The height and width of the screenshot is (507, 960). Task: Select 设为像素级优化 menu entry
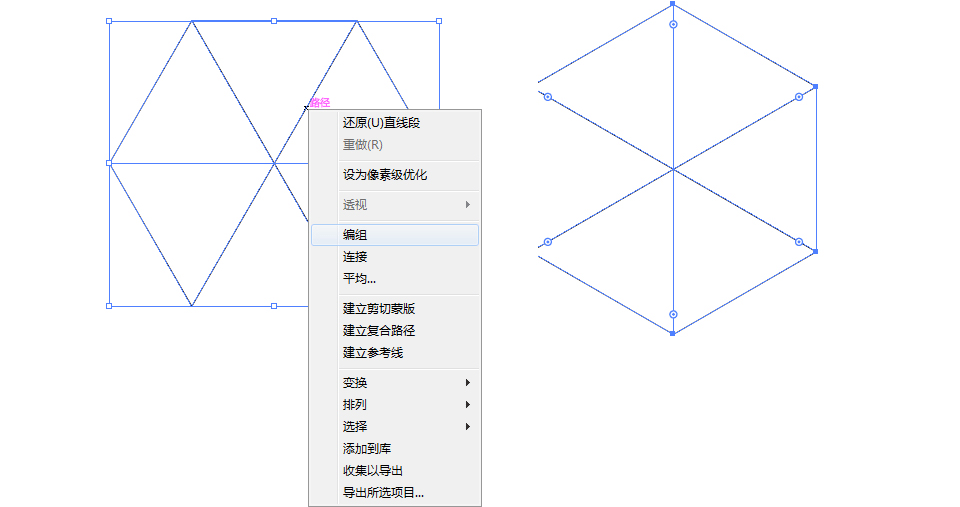395,175
